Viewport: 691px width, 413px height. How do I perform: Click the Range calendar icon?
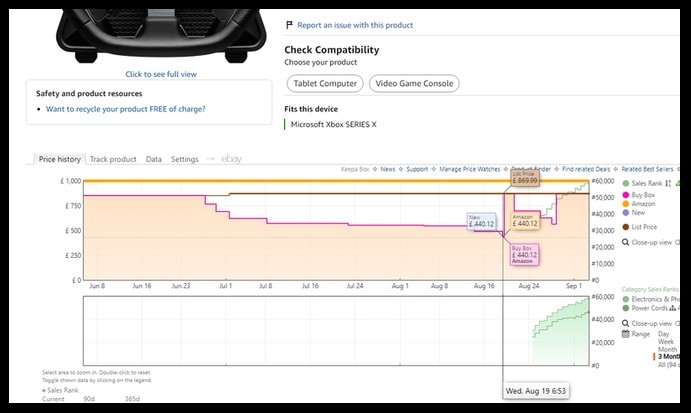click(x=625, y=334)
